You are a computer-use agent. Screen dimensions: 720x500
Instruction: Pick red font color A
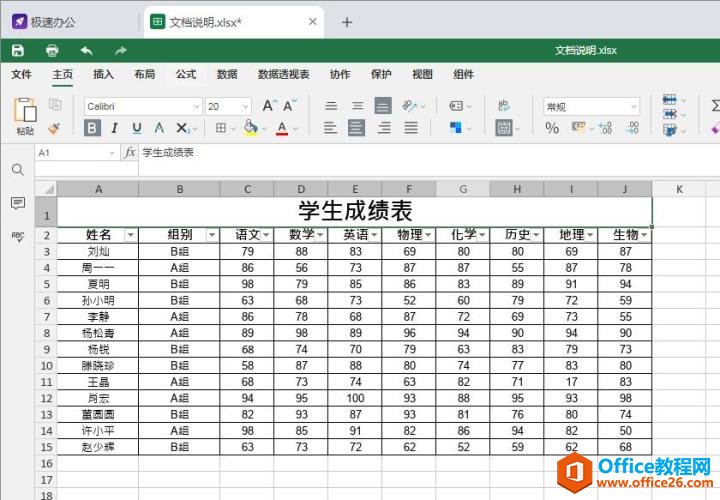coord(282,128)
